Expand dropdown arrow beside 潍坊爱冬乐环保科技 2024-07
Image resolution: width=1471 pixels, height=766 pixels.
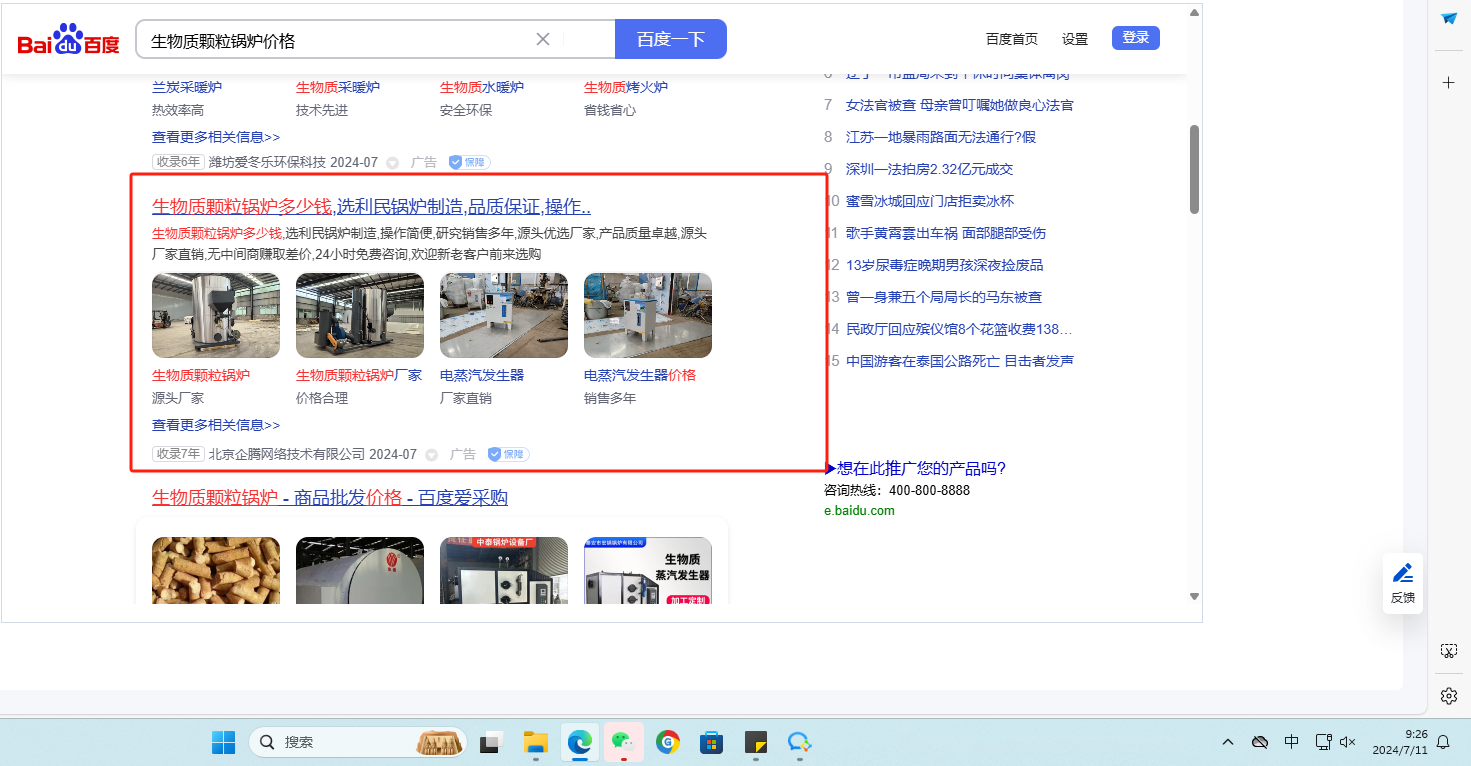[x=393, y=163]
